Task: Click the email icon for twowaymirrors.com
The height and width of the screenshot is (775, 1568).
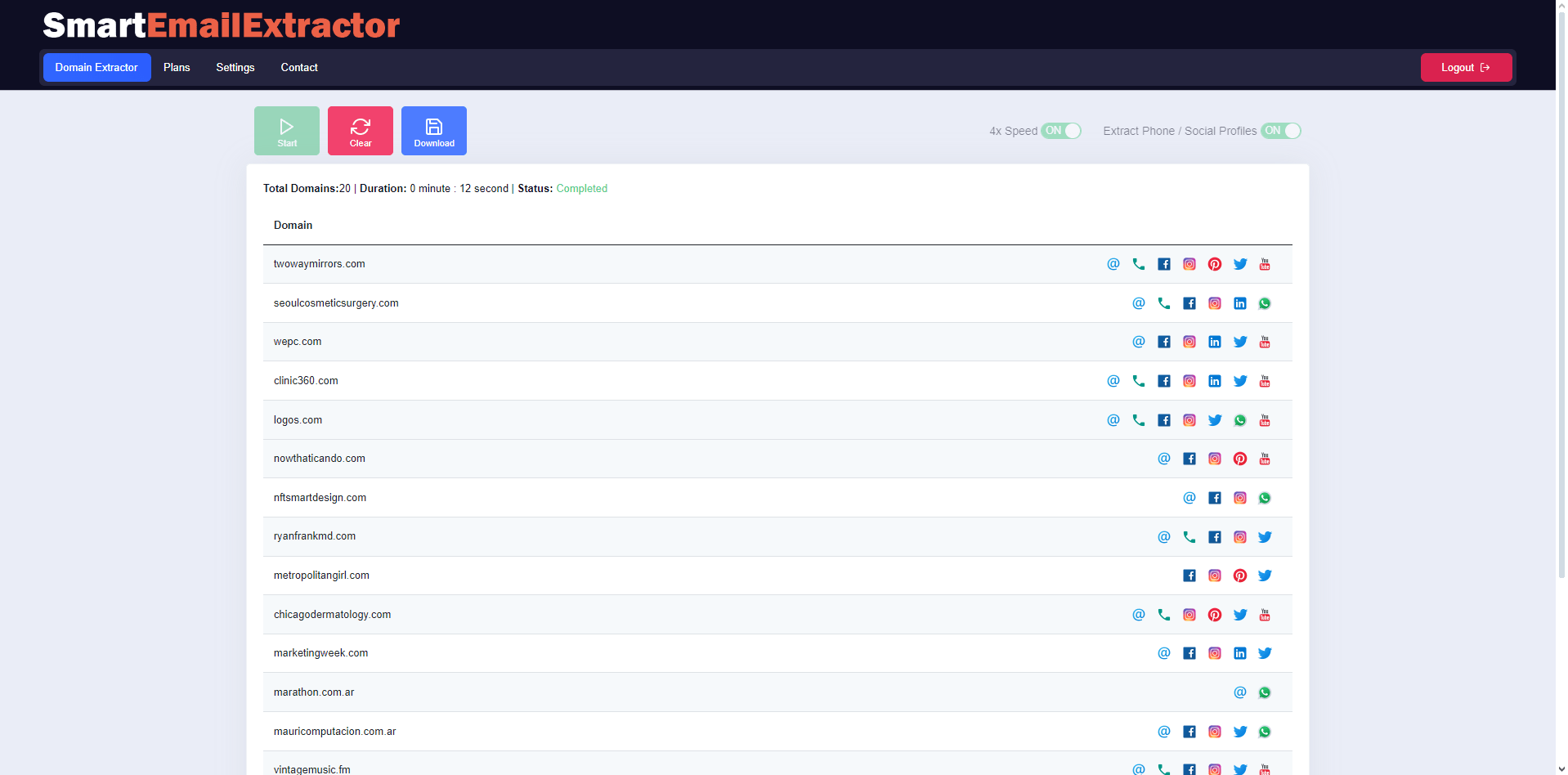Action: (x=1113, y=264)
